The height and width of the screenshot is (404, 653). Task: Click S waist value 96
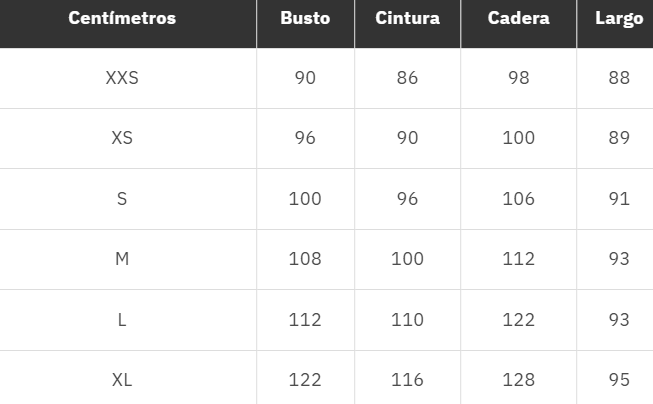pos(407,199)
